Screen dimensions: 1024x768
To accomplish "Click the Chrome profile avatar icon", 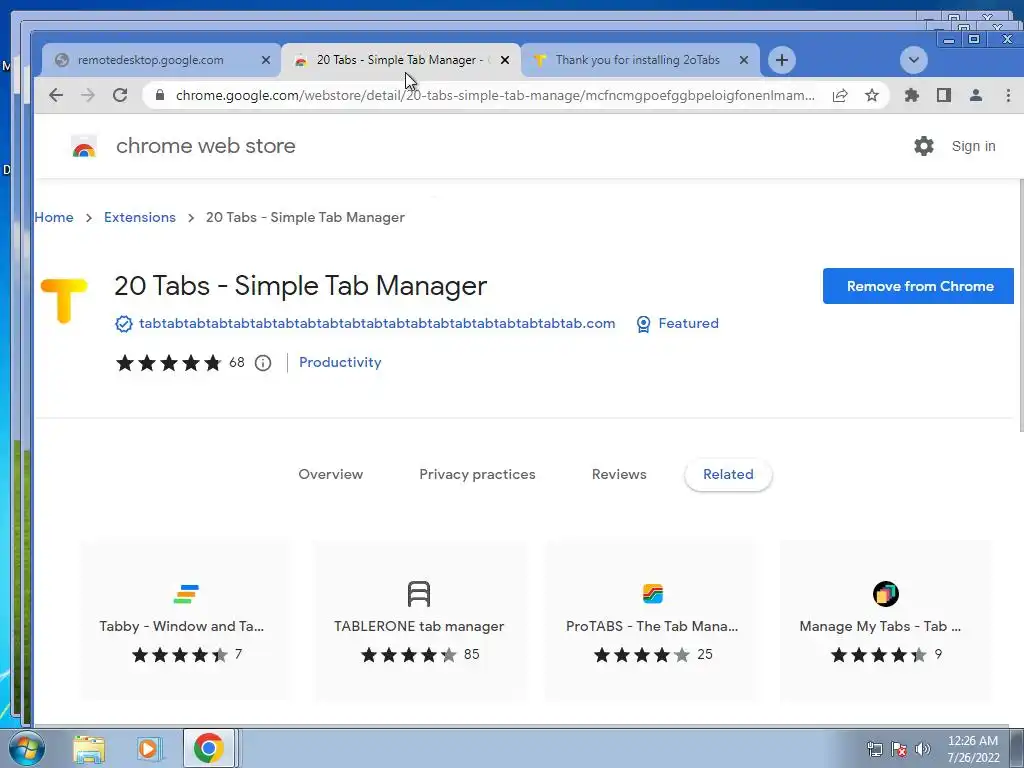I will 976,95.
